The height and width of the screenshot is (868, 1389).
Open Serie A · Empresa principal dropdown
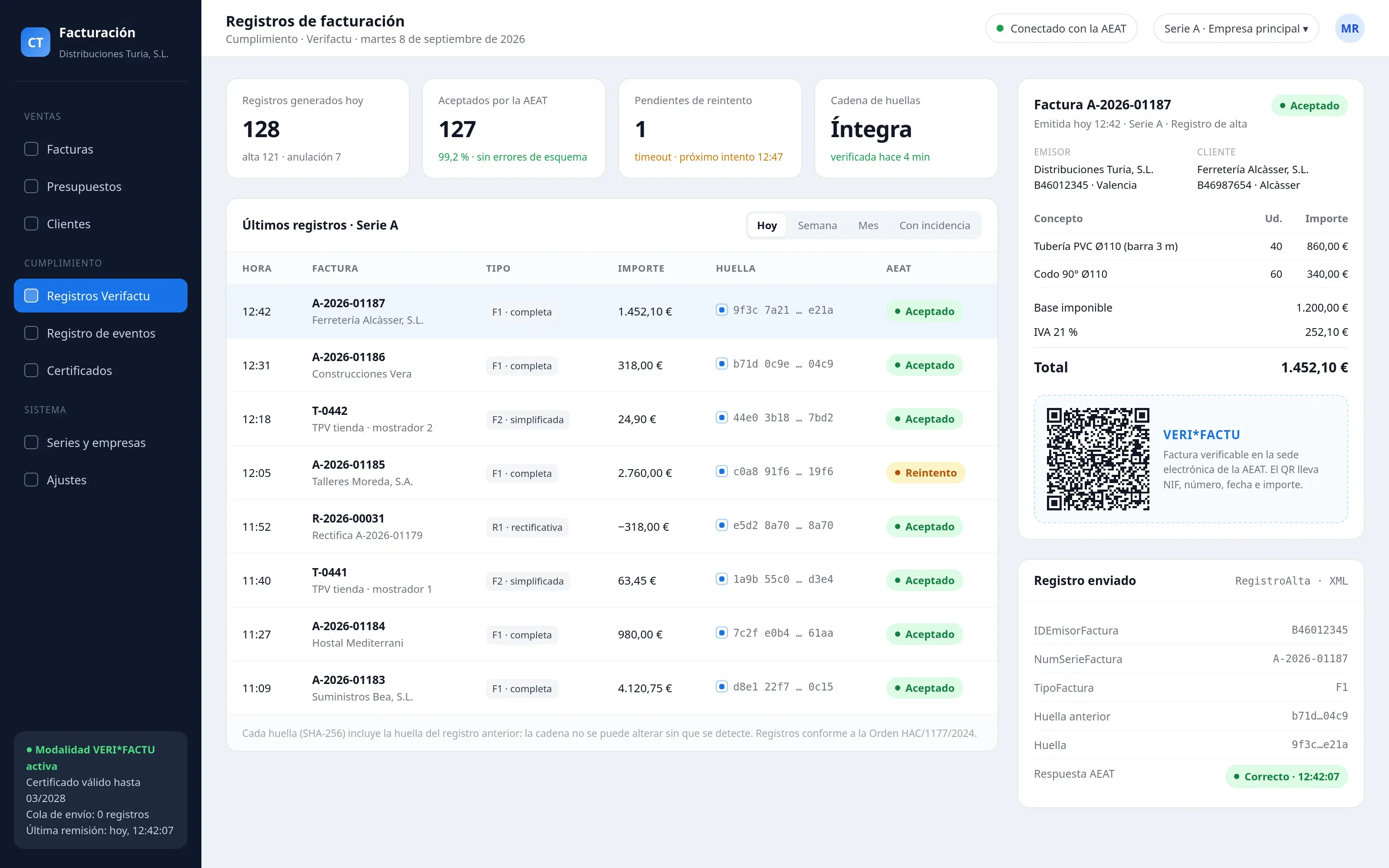click(1236, 29)
